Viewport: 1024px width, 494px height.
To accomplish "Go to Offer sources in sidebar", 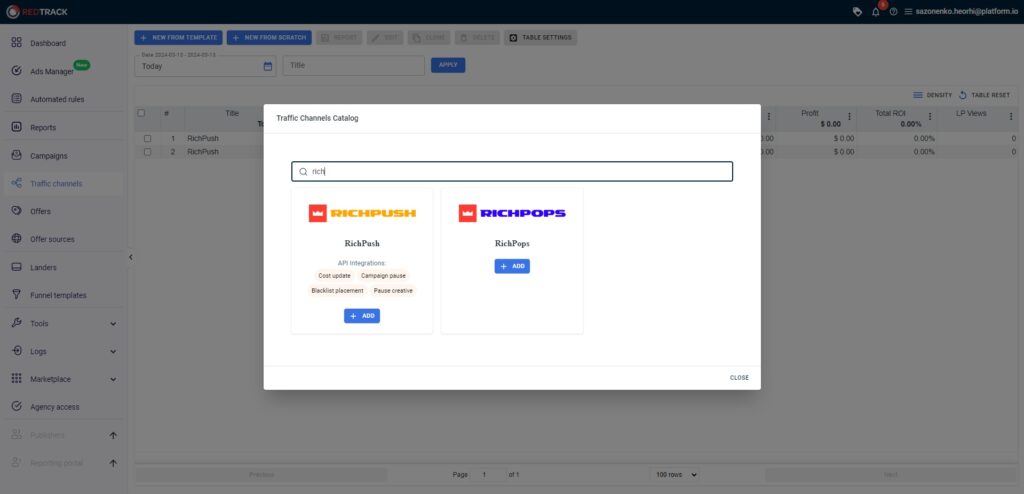I will [x=58, y=239].
